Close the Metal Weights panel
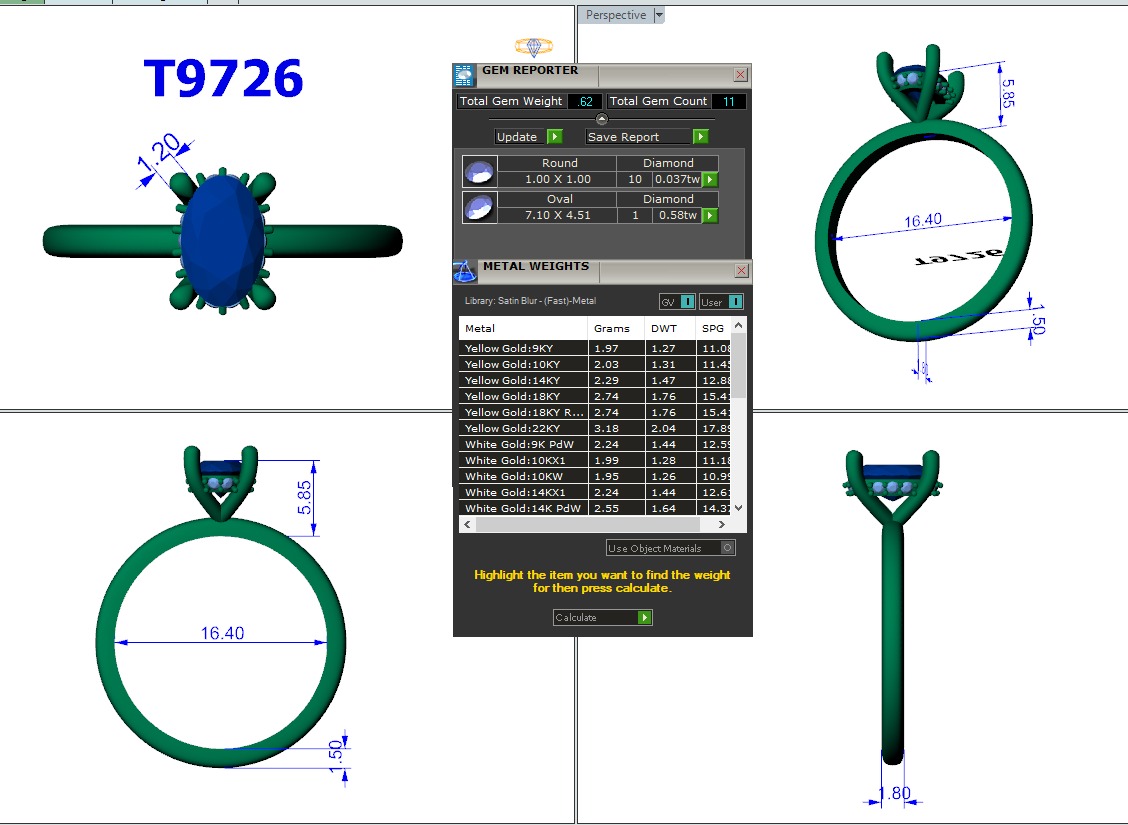This screenshot has width=1128, height=825. (x=740, y=271)
